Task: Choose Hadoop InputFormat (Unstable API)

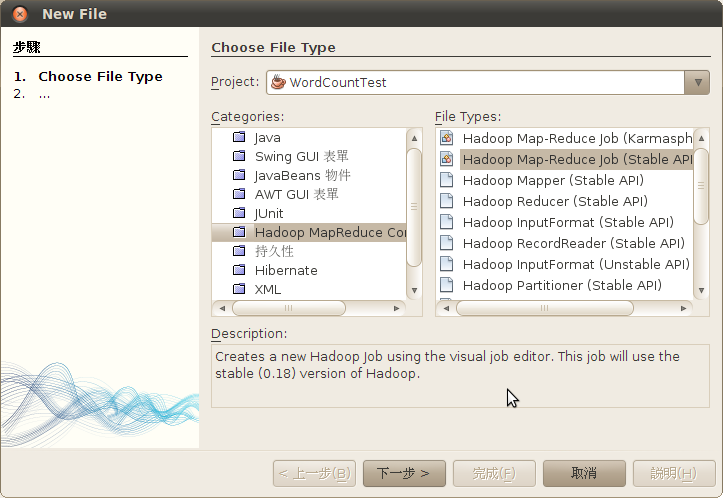Action: (x=564, y=264)
